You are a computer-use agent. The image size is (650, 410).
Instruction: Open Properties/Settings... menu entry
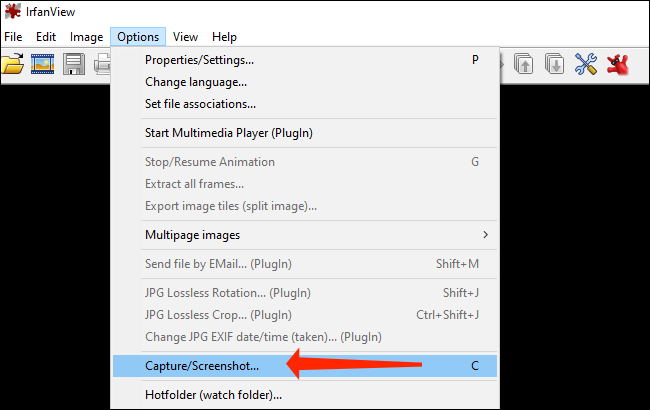(199, 60)
